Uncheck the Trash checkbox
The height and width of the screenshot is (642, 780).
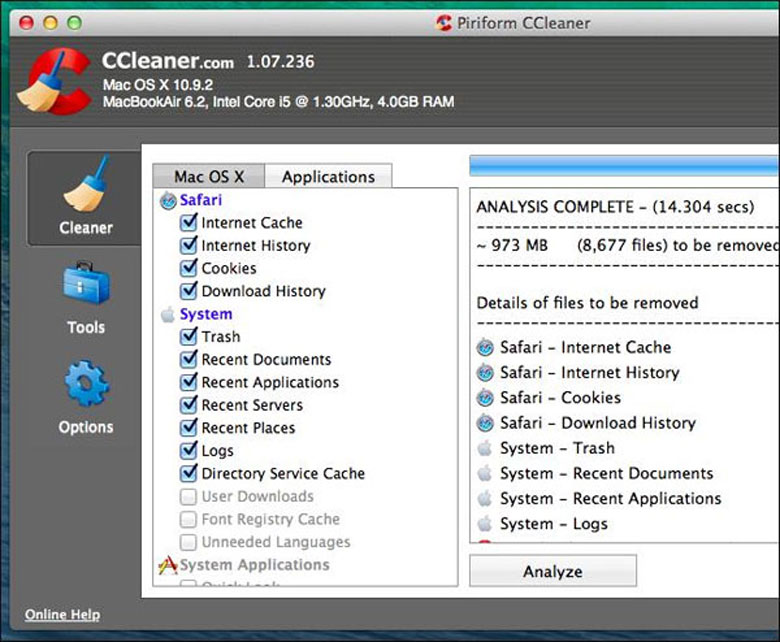(188, 337)
